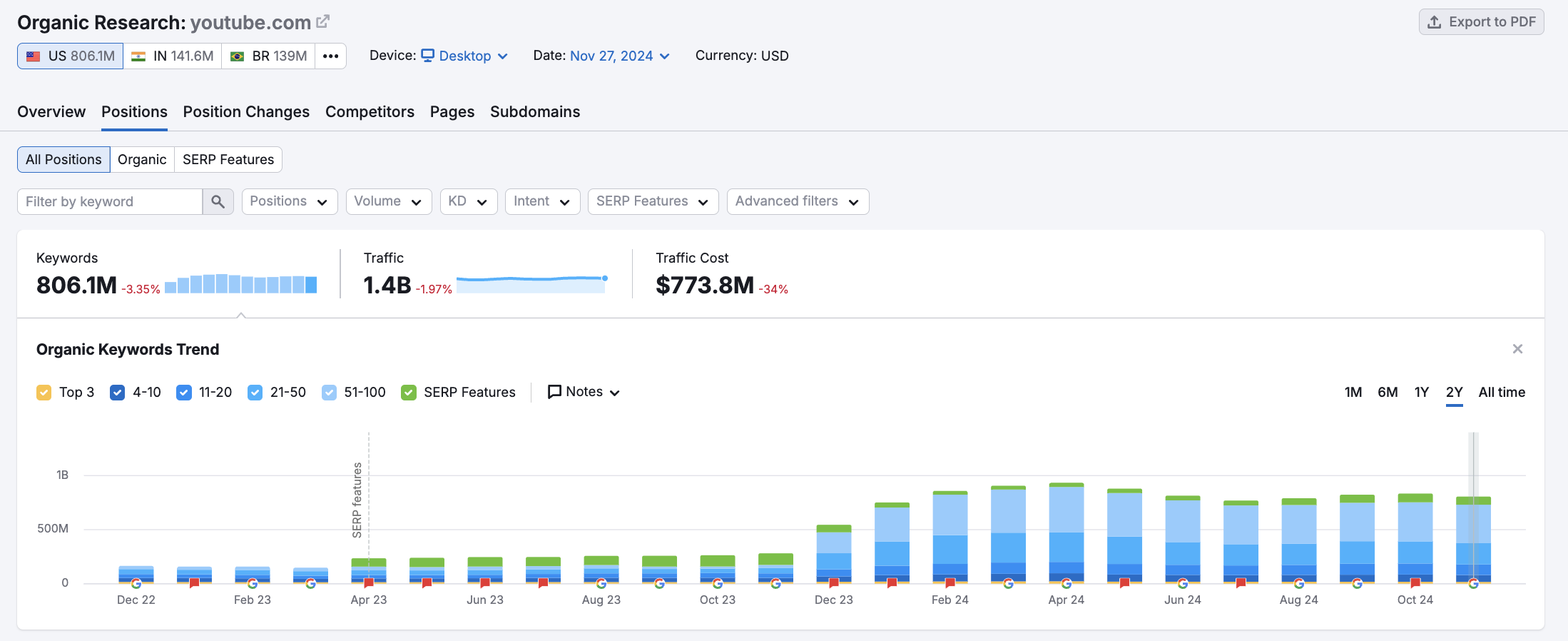Click the Export to PDF button
1568x641 pixels.
[x=1482, y=22]
